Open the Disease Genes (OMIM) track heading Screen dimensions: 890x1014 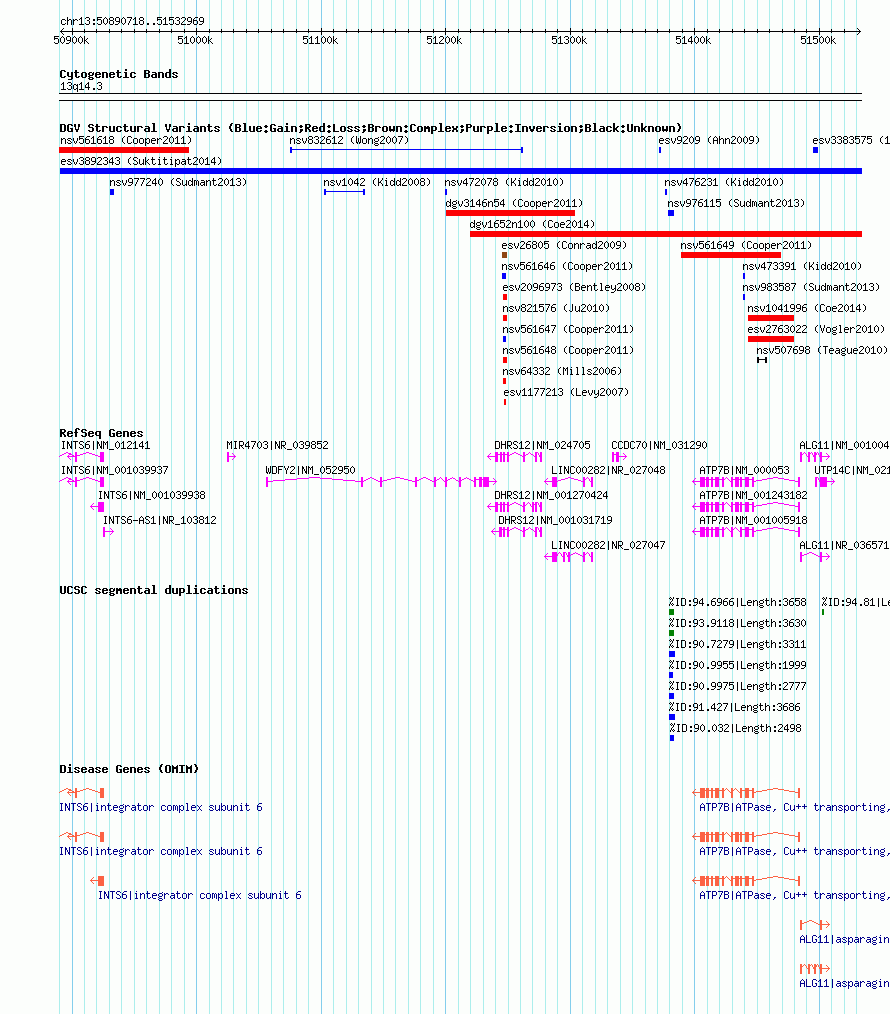(x=129, y=769)
